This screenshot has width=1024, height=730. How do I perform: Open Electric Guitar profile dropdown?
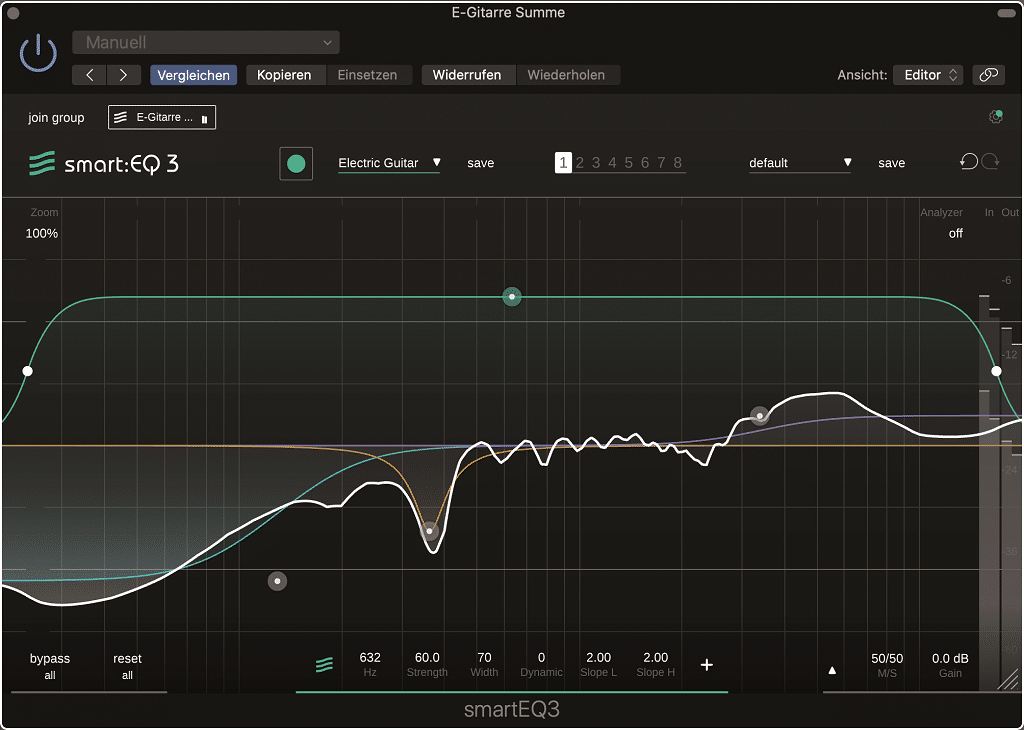click(x=389, y=163)
